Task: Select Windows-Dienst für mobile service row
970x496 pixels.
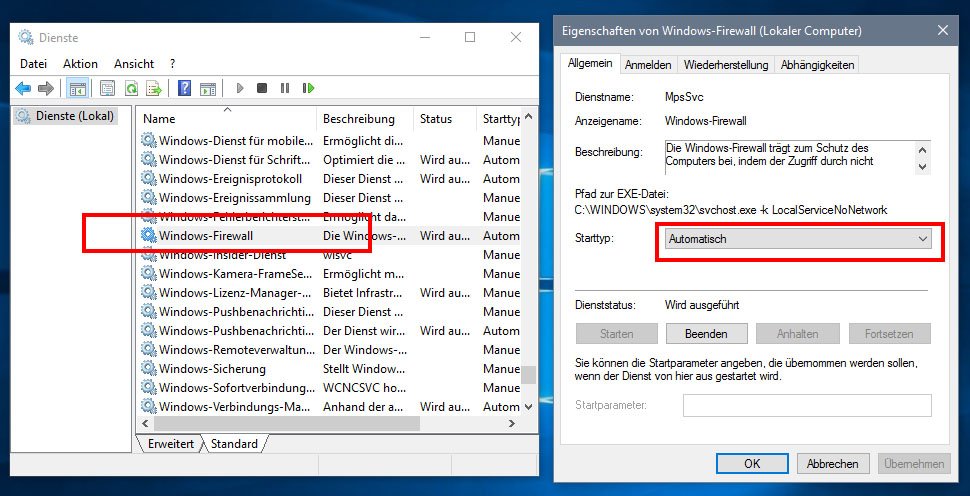Action: (x=330, y=140)
